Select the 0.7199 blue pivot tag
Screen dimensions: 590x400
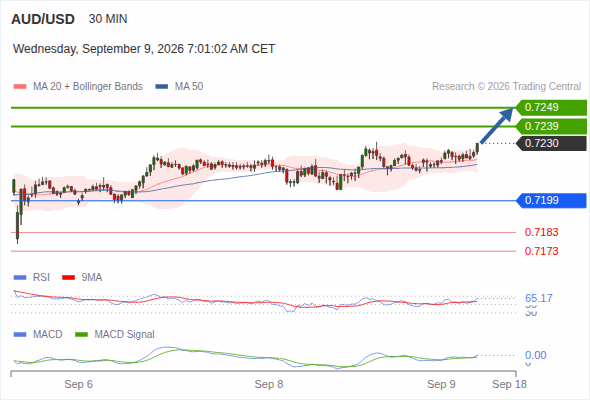click(551, 201)
